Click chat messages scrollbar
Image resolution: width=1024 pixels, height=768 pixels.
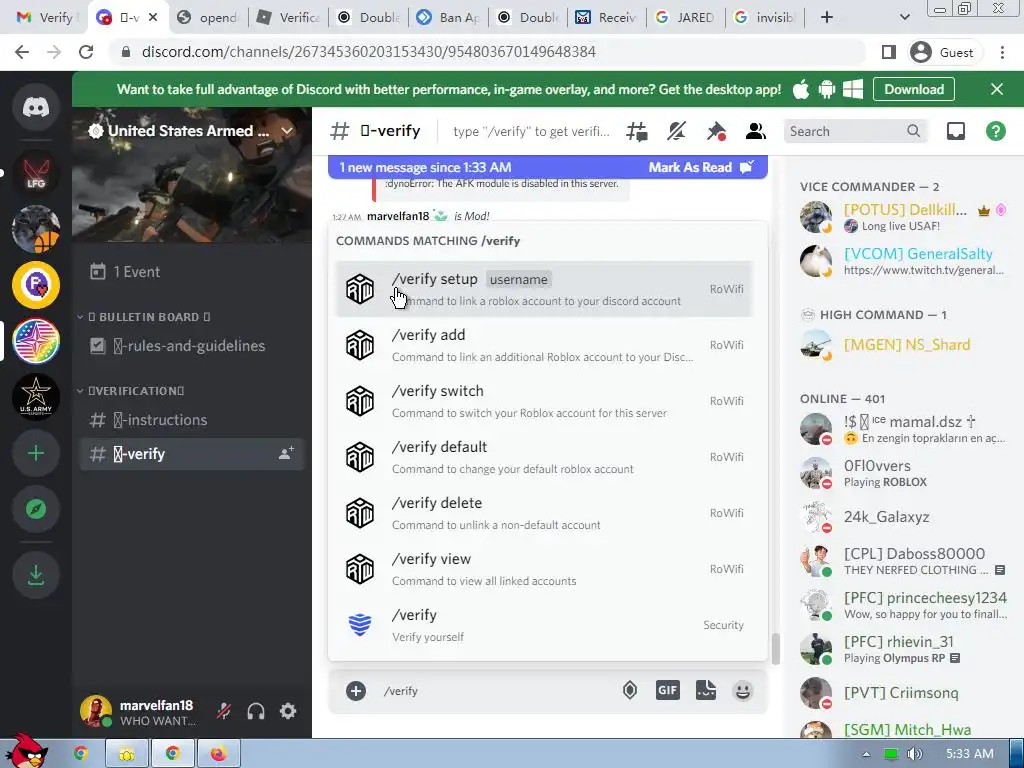tap(775, 649)
